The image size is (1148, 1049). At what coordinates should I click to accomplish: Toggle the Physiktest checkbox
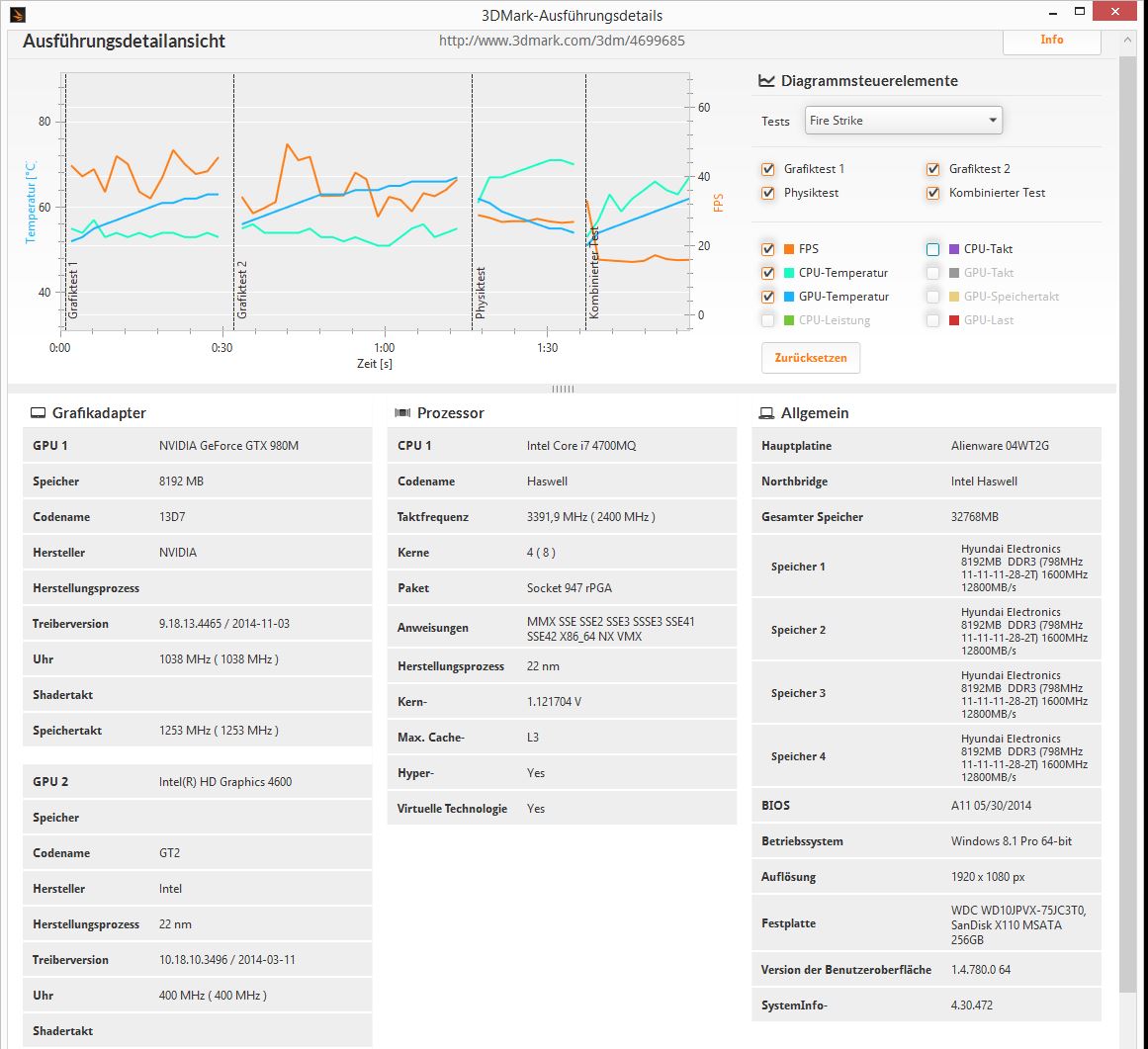768,193
